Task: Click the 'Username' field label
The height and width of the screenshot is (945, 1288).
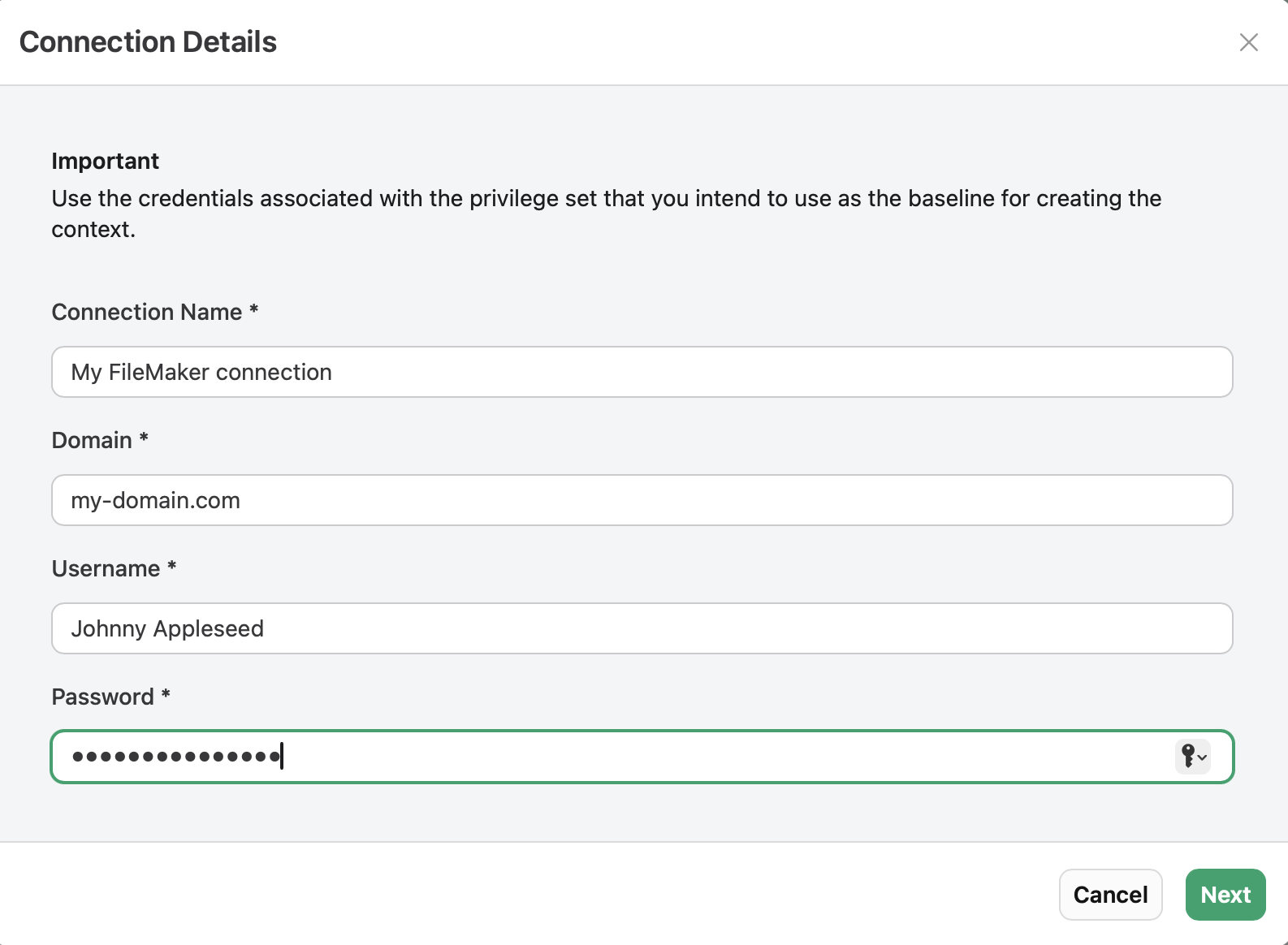Action: coord(106,569)
